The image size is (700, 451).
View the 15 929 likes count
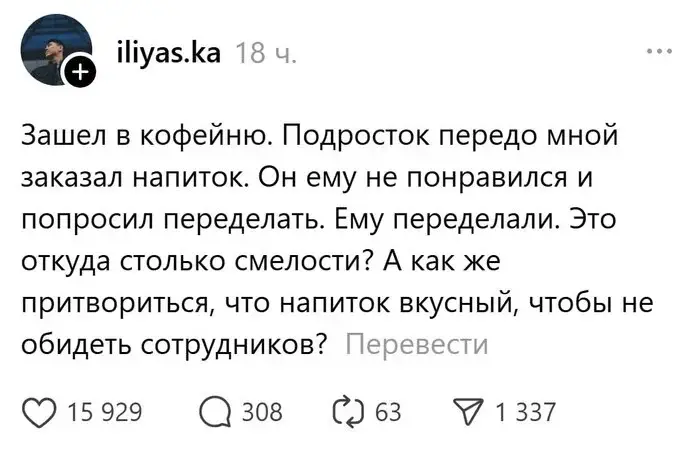(x=103, y=411)
